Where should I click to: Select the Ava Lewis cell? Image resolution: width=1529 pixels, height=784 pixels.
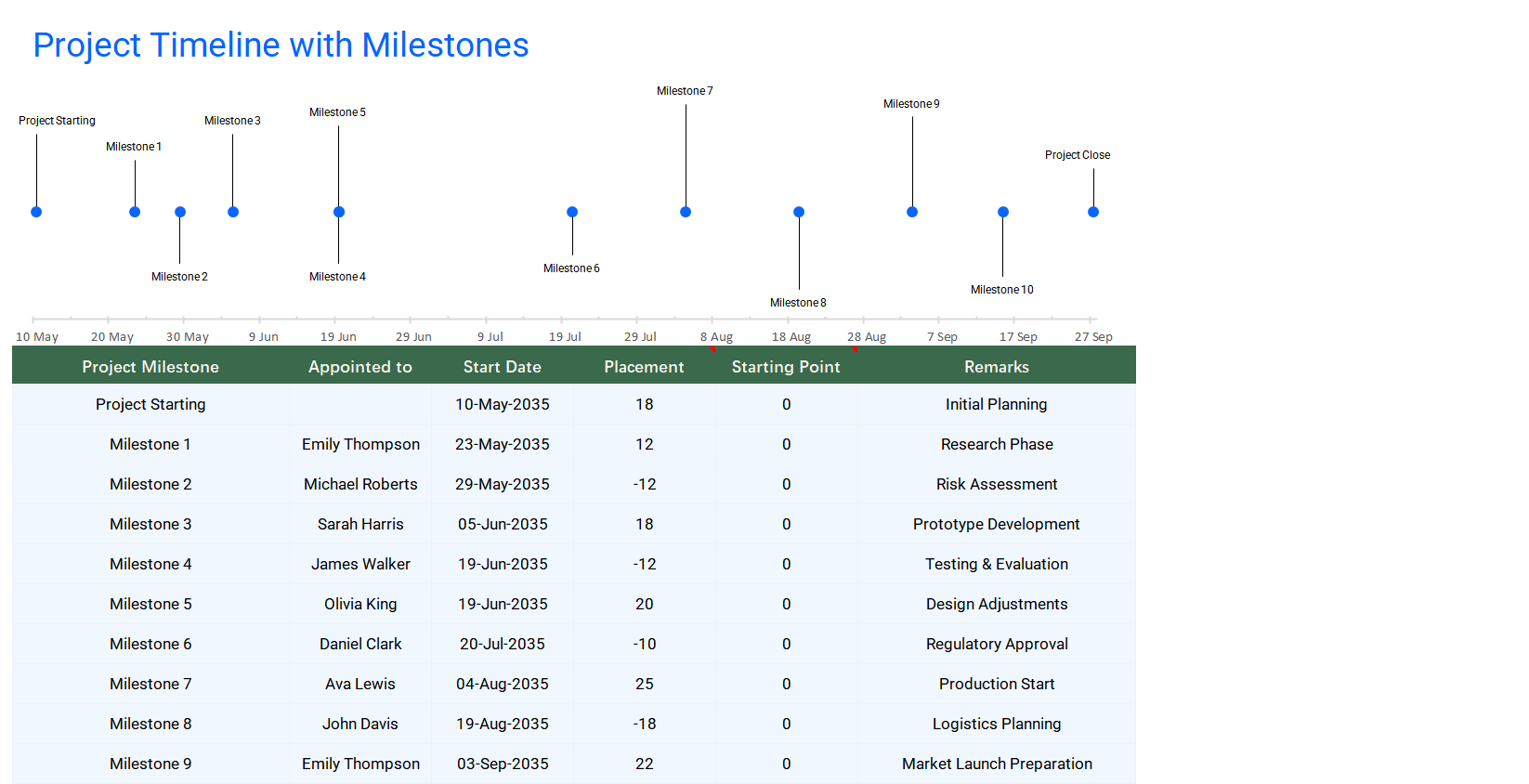[360, 684]
